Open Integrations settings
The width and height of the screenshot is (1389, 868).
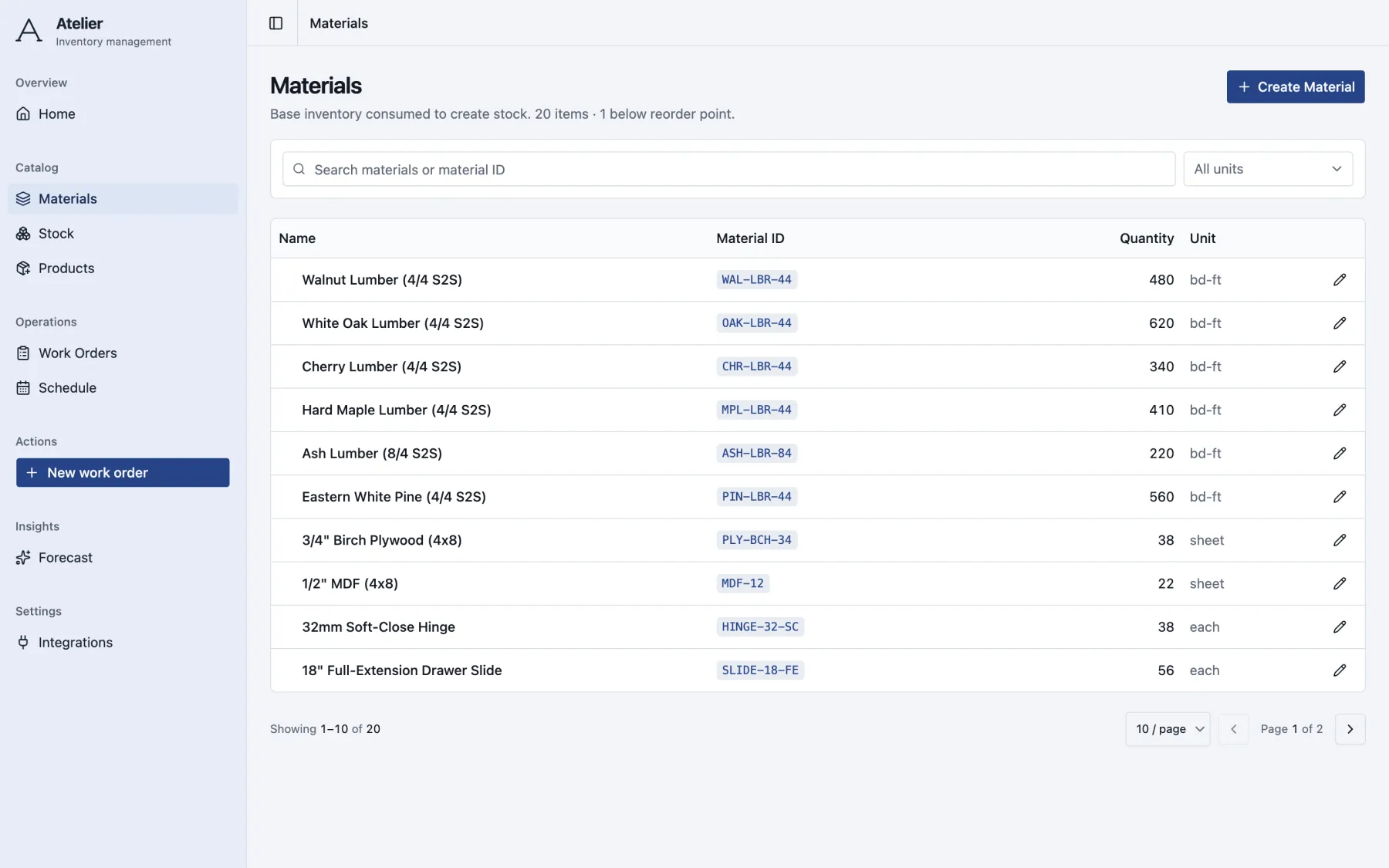pyautogui.click(x=123, y=643)
